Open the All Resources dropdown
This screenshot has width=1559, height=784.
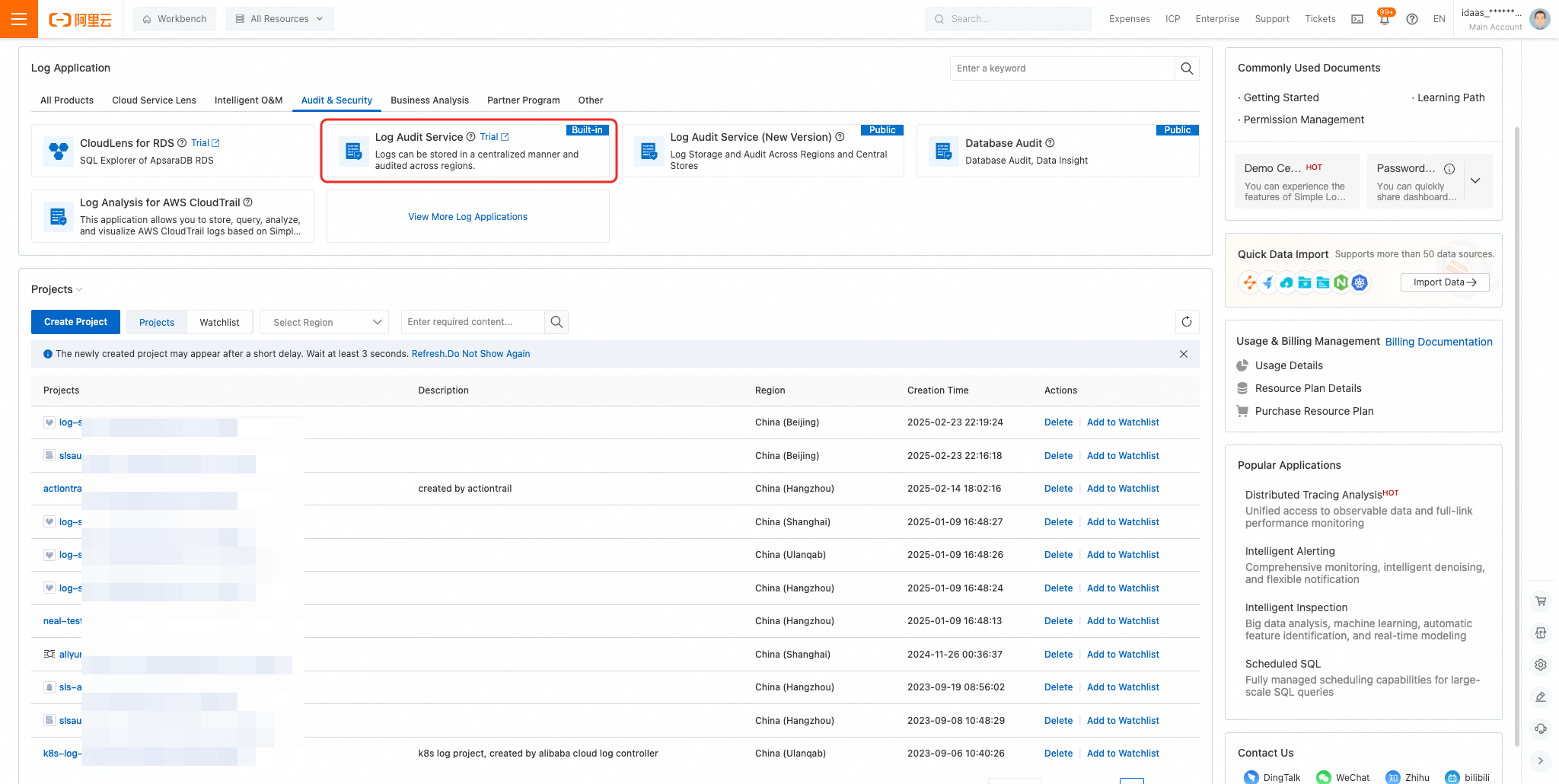[x=279, y=19]
